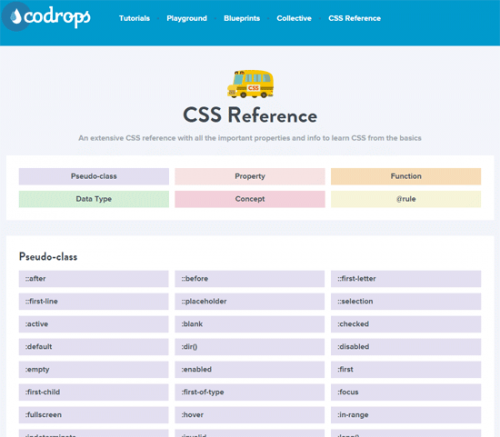
Task: View the ::selection pseudo-element entry
Action: (406, 301)
